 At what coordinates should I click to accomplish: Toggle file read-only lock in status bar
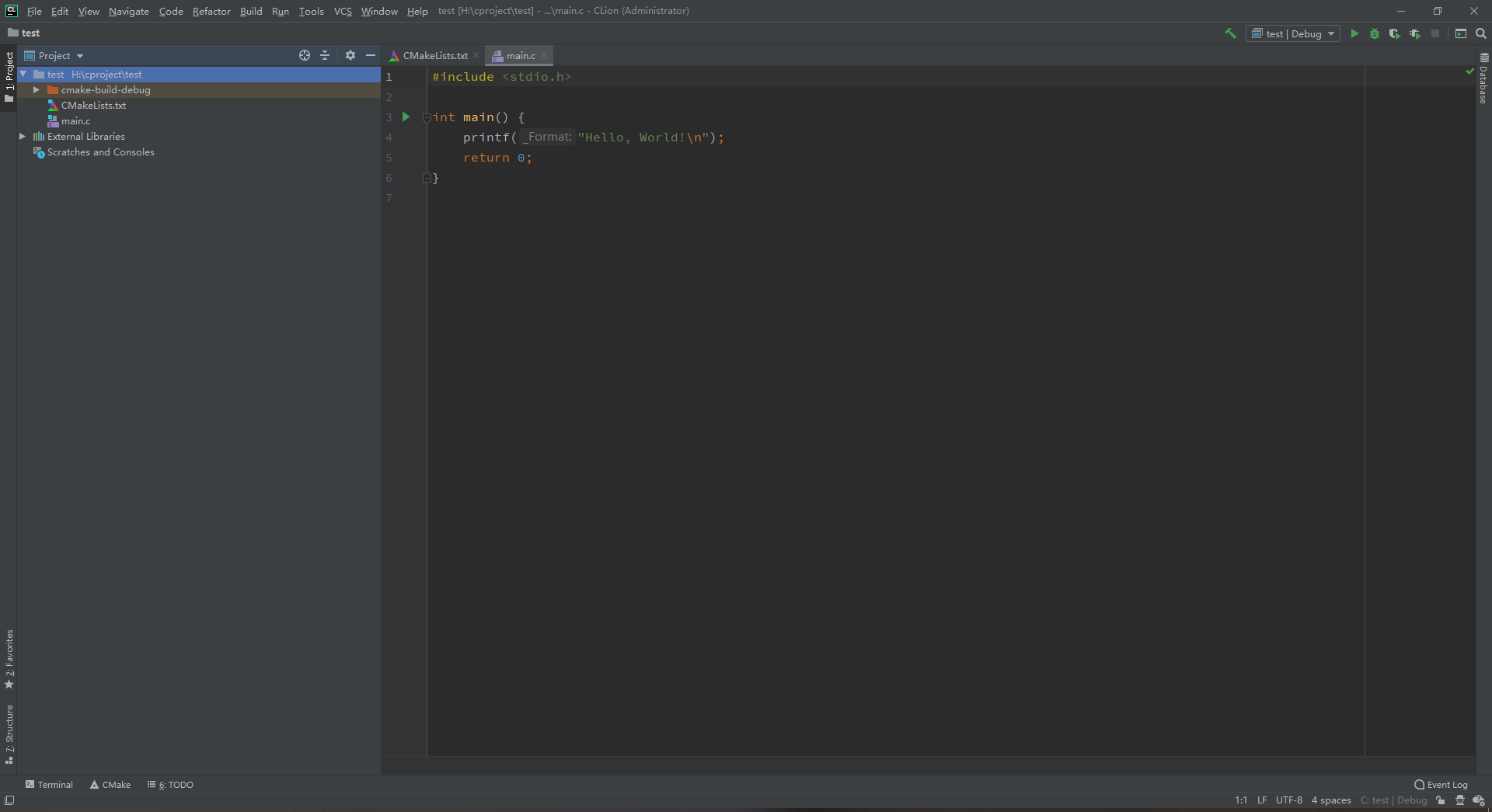coord(1441,800)
